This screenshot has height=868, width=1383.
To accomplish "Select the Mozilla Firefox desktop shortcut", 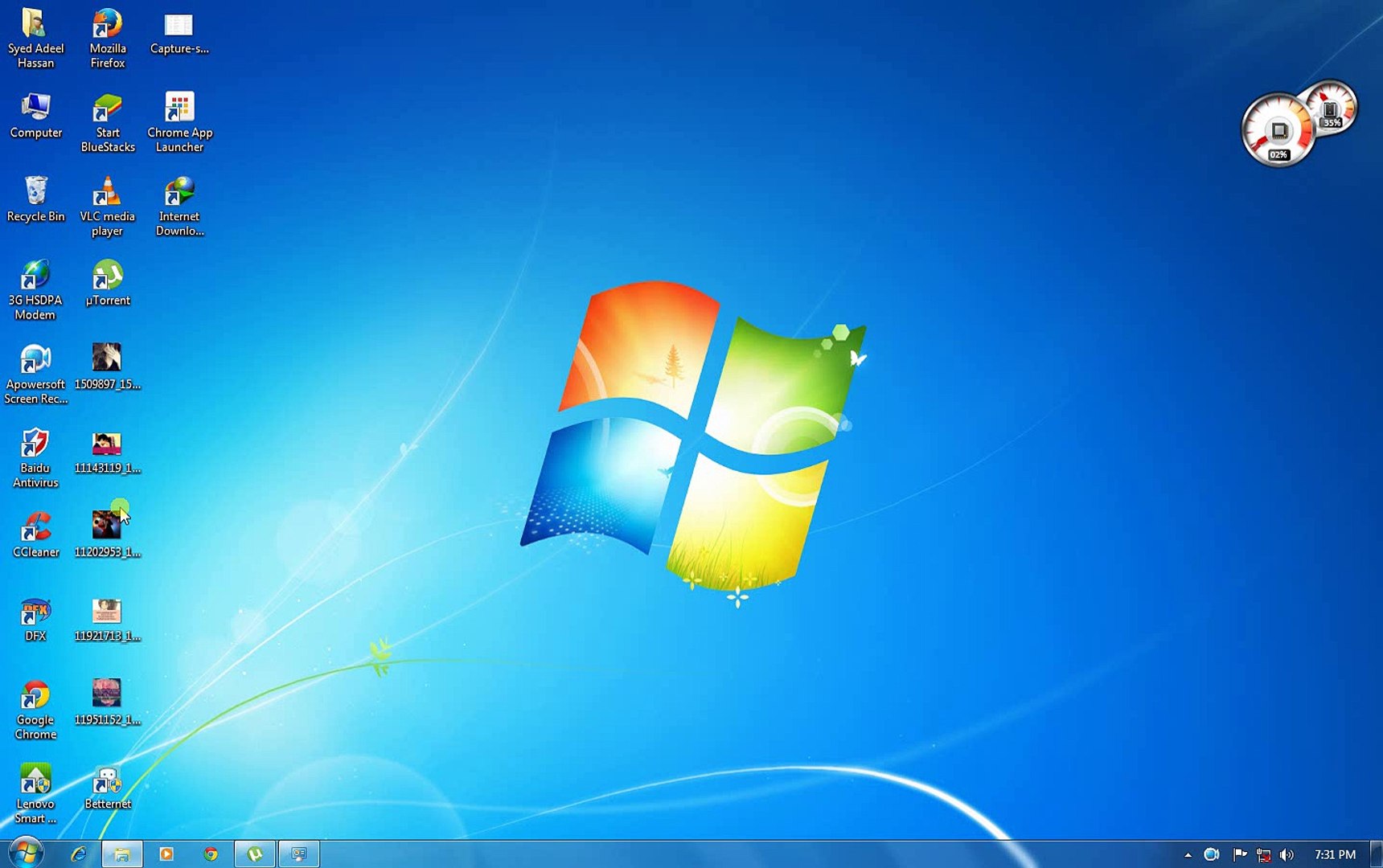I will coord(107,39).
